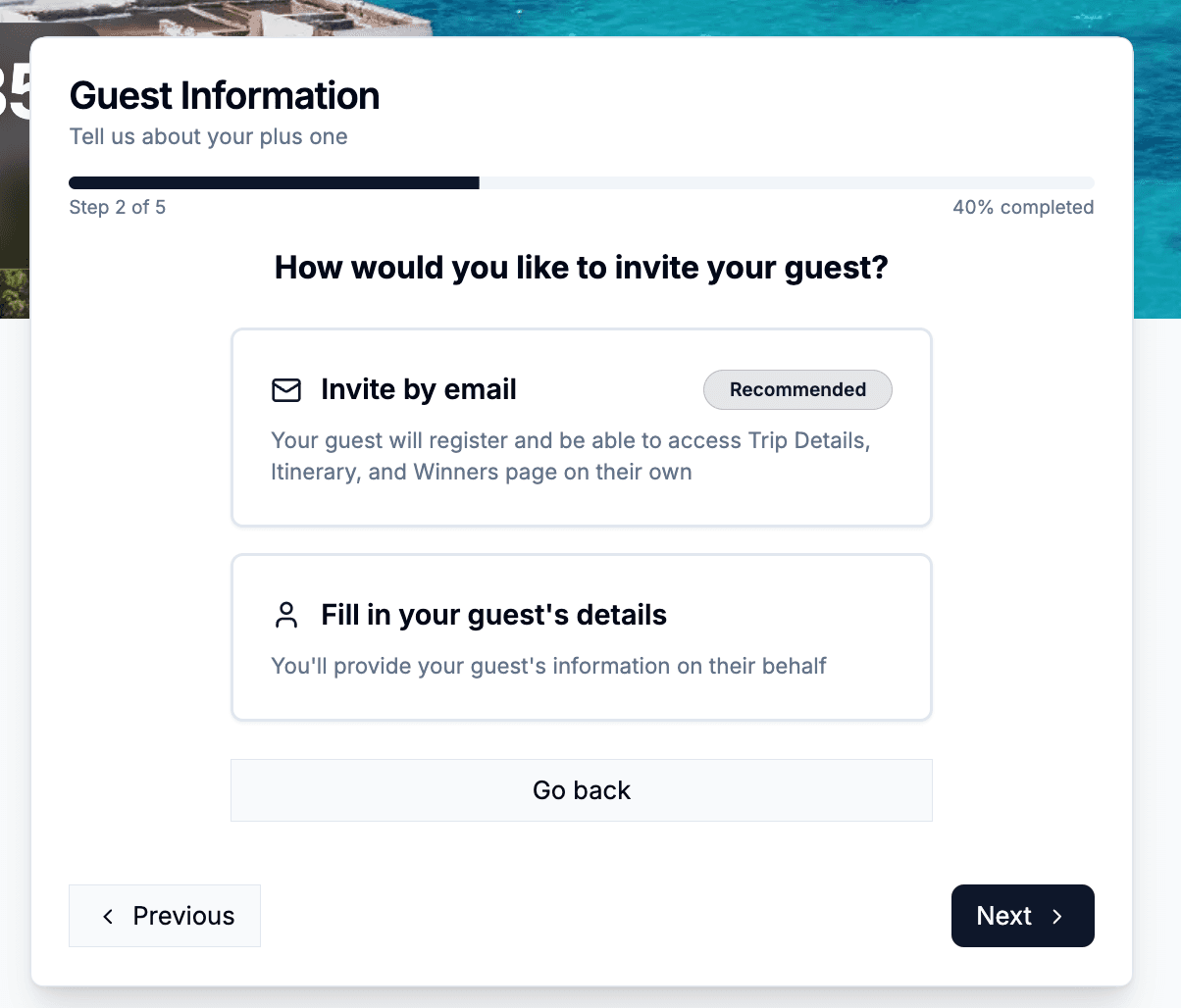
Task: Click the Recommended badge
Action: pos(797,390)
